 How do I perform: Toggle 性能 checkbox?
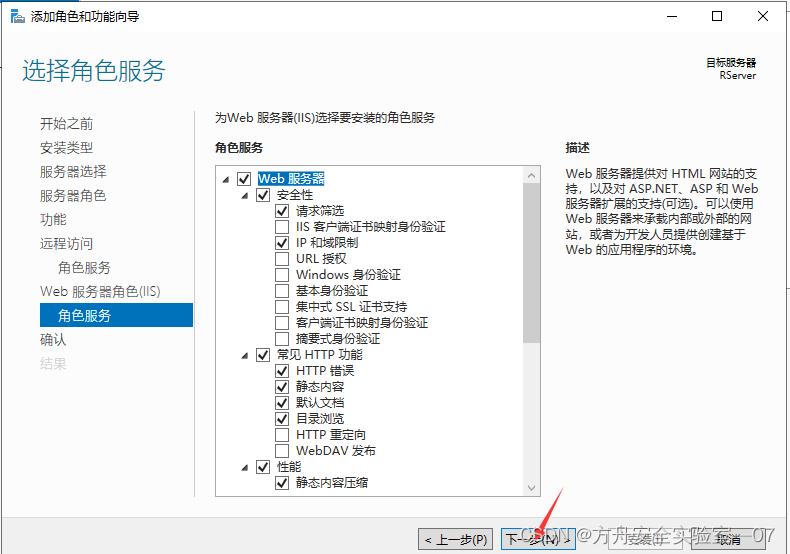pyautogui.click(x=263, y=467)
